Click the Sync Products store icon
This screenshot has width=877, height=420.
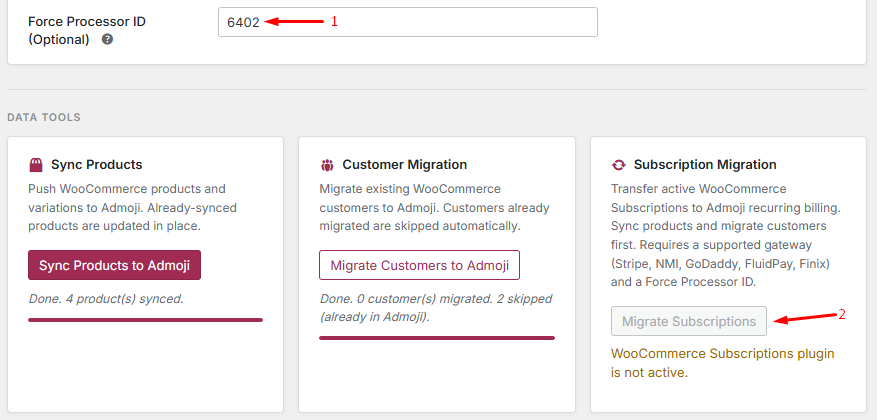(36, 165)
